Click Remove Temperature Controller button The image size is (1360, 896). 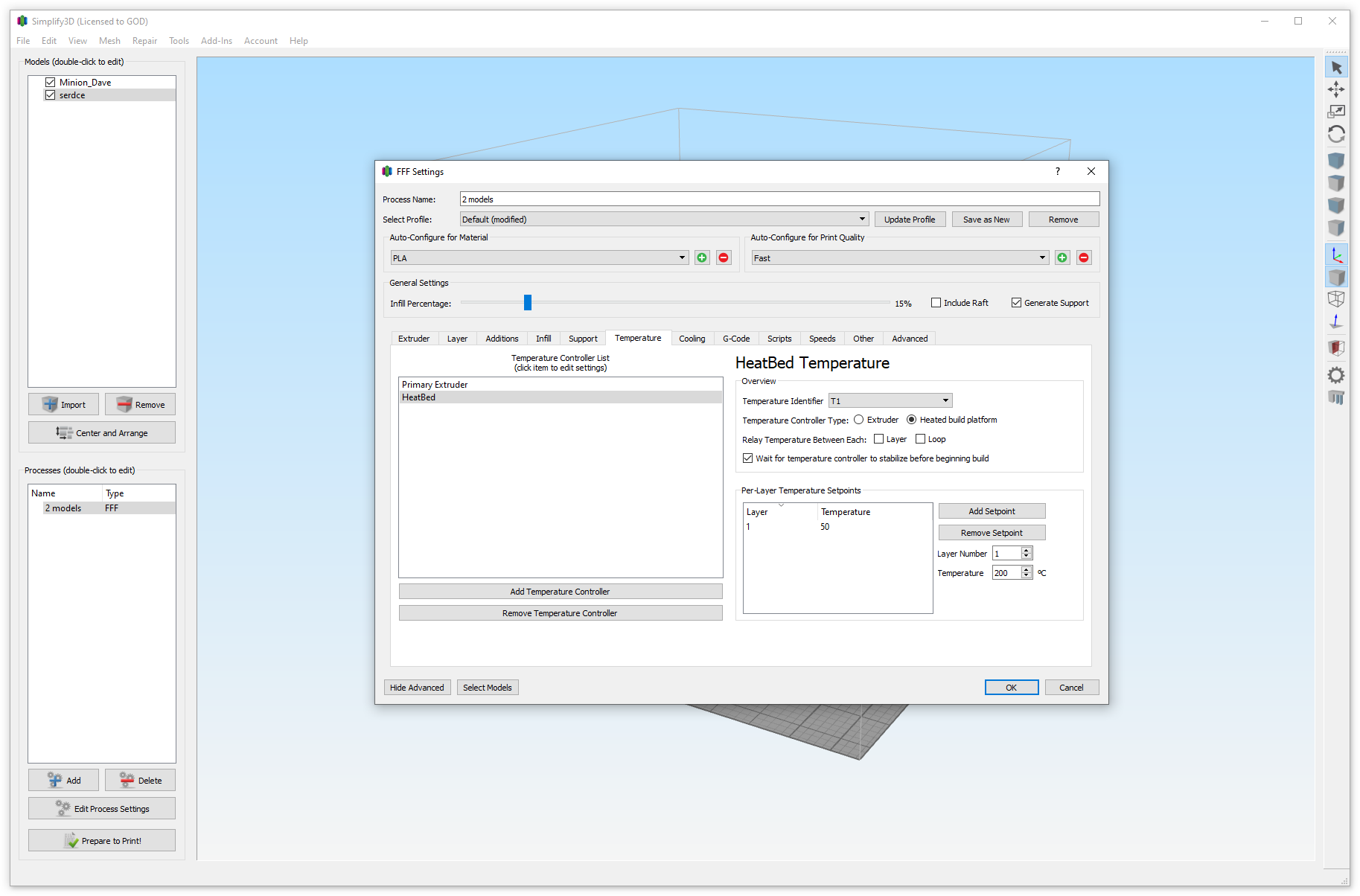click(x=560, y=613)
